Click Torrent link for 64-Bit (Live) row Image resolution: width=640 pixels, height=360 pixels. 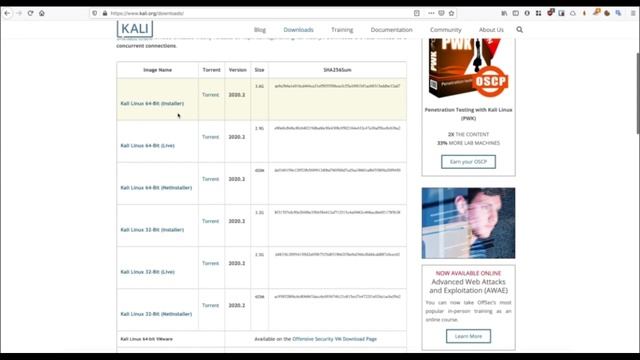click(211, 137)
